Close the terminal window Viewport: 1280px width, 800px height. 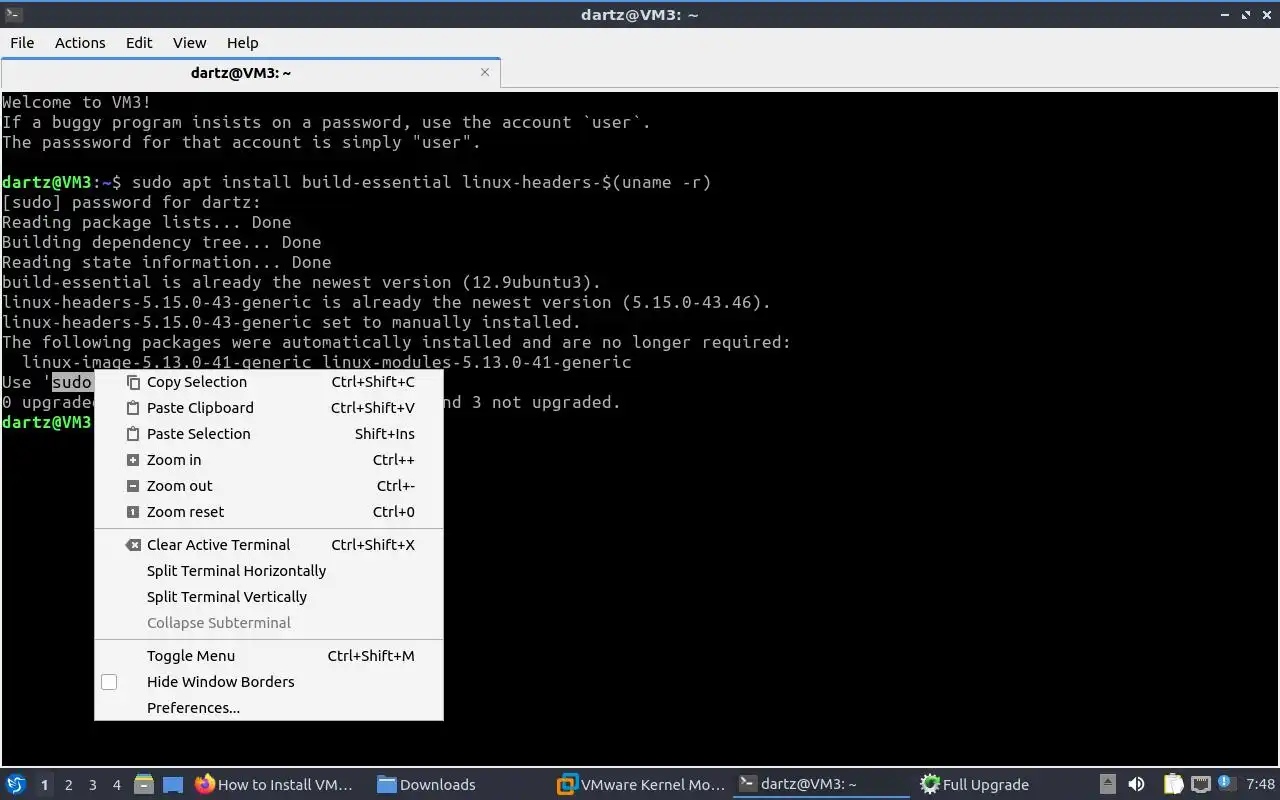1266,15
